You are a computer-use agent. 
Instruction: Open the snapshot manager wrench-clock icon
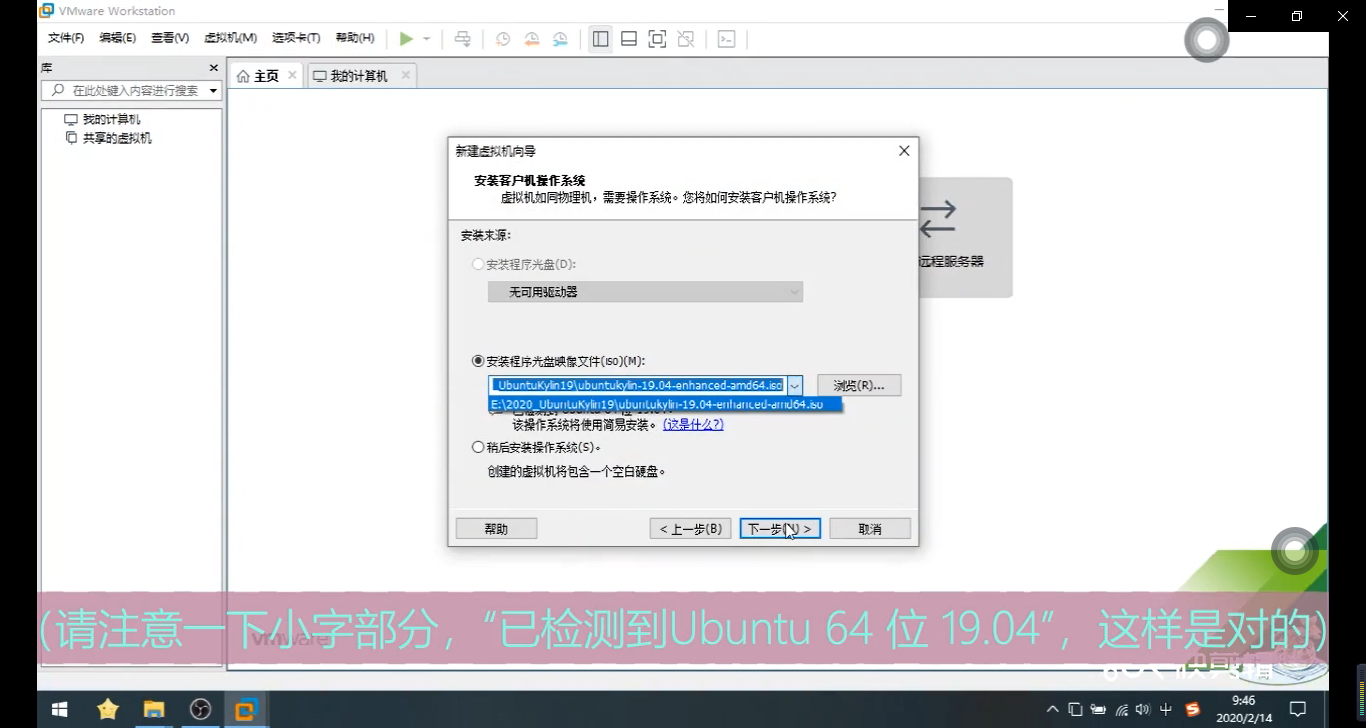(561, 39)
